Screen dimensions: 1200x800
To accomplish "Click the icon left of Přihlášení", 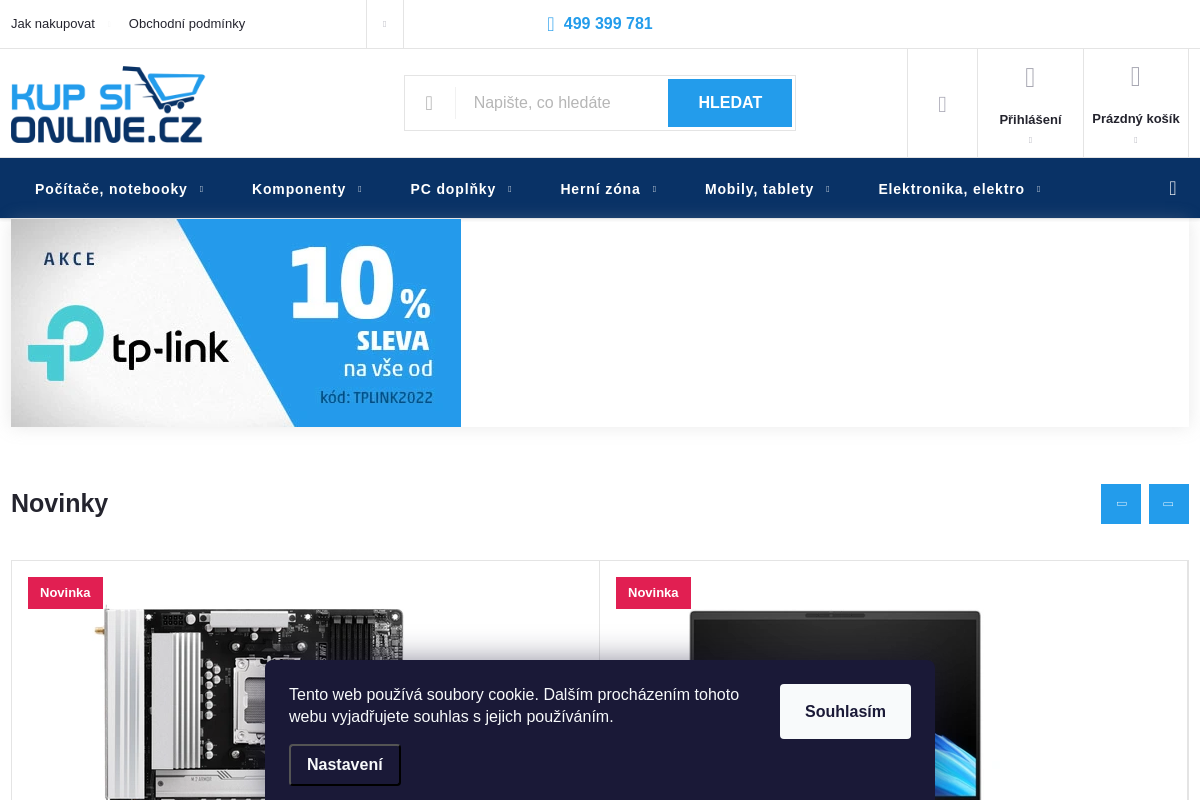I will pos(942,104).
